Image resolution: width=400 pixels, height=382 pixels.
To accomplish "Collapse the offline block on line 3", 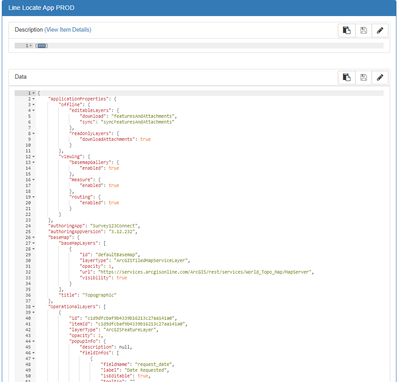I will coord(34,105).
